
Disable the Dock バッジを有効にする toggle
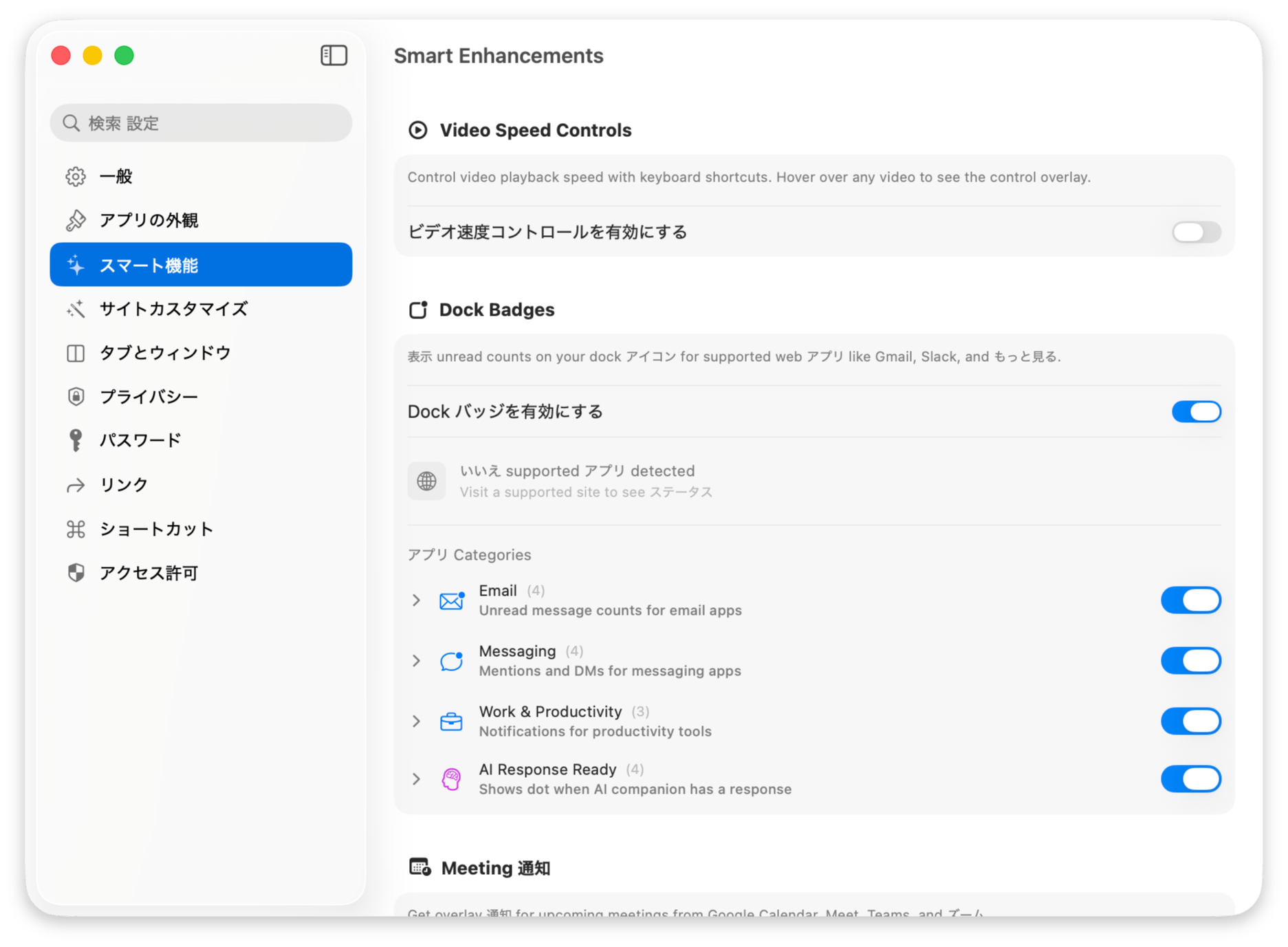coord(1196,412)
